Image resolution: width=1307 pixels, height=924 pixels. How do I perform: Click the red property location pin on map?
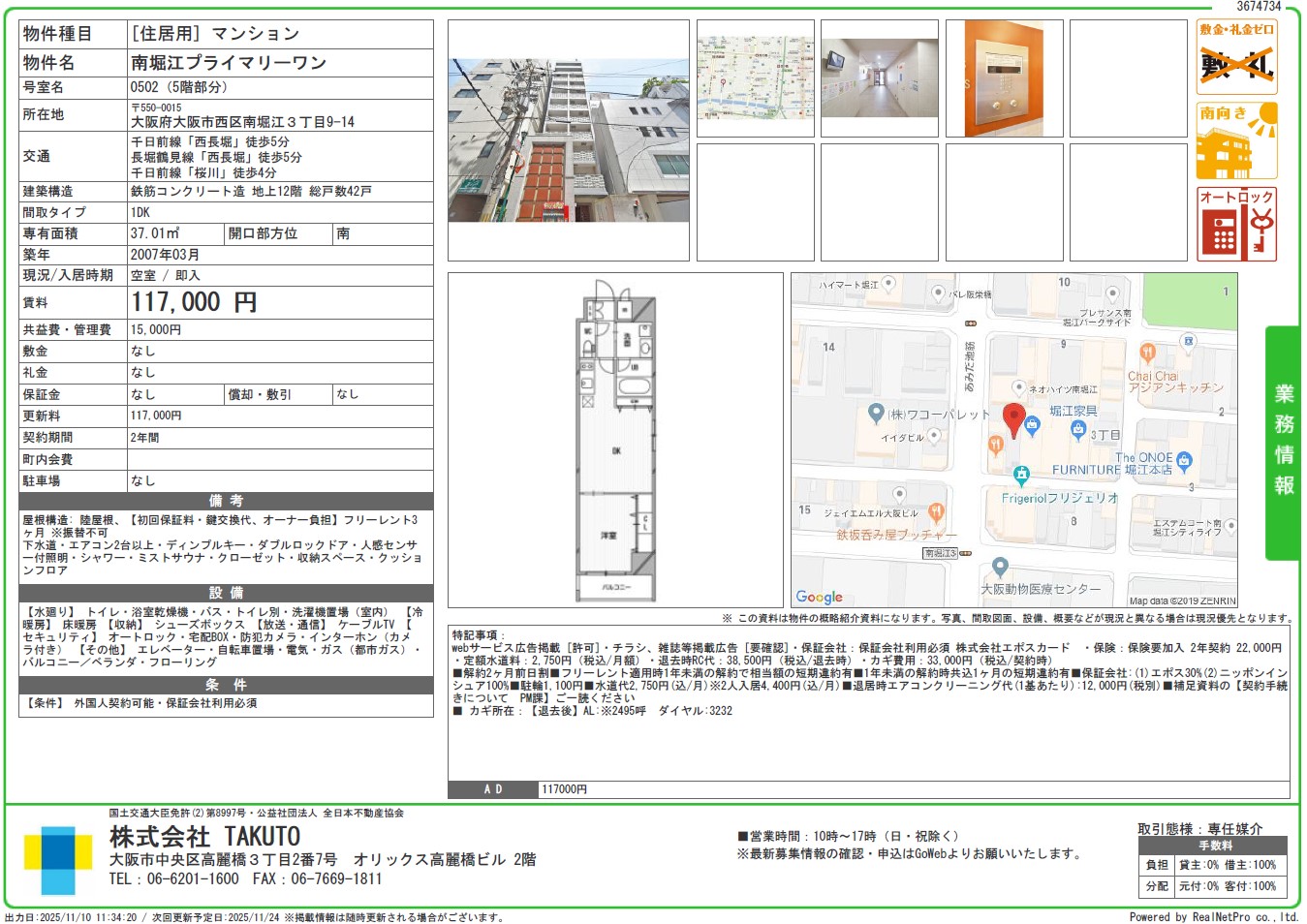point(1013,420)
